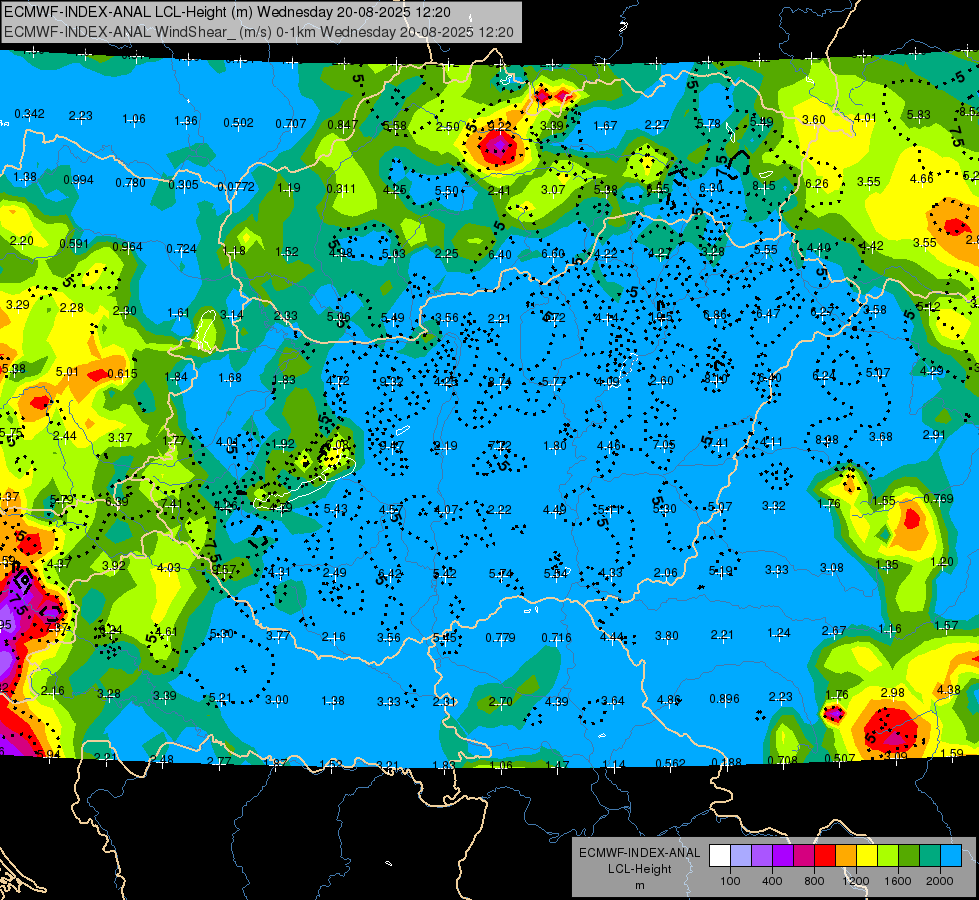Click the wind shear value '0.724'
The width and height of the screenshot is (979, 900).
[x=182, y=249]
